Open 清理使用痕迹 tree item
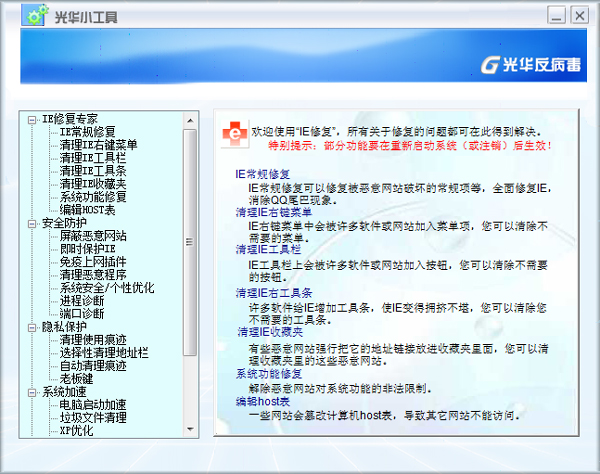Viewport: 600px width, 474px height. (x=93, y=340)
